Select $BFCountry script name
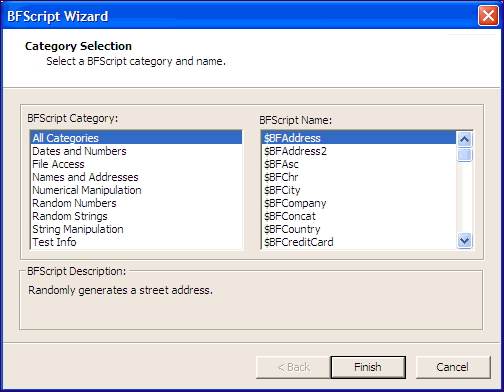 coord(359,229)
